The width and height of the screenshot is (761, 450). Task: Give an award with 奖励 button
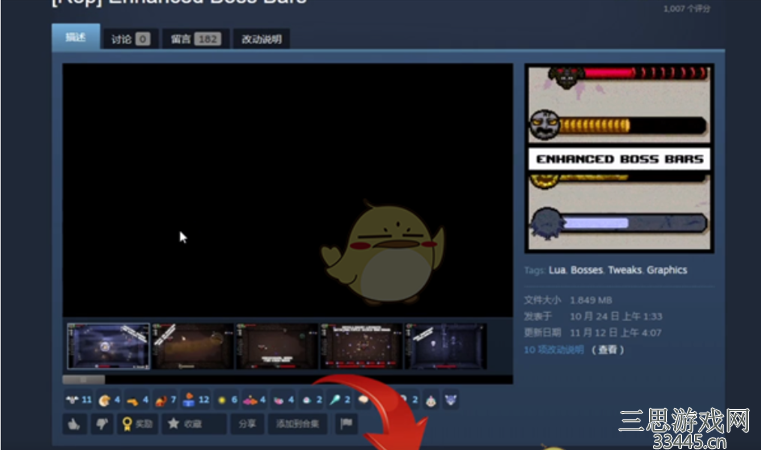[137, 424]
